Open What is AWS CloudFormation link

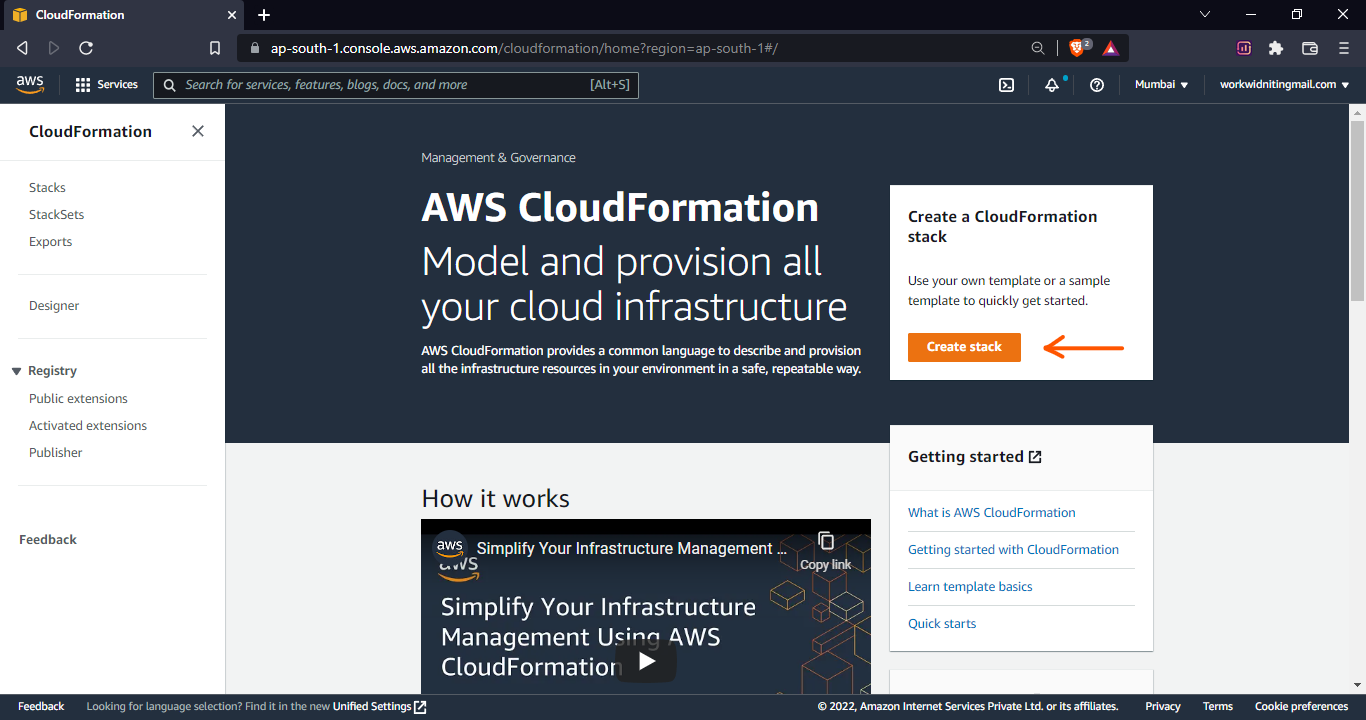[992, 513]
